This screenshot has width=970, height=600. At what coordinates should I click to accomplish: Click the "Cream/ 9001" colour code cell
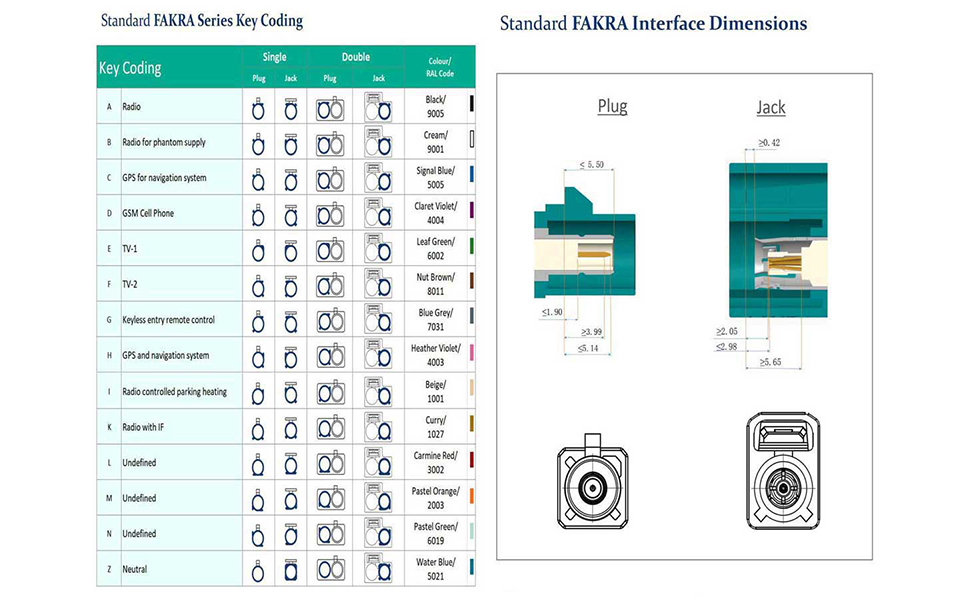[436, 142]
